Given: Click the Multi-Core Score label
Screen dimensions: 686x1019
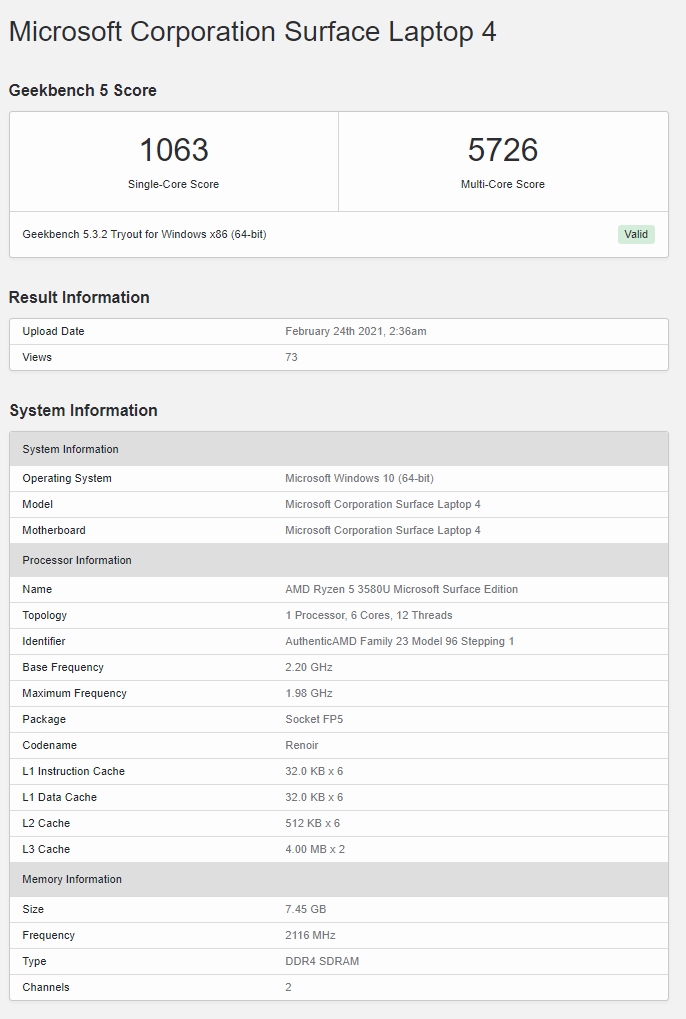Looking at the screenshot, I should click(503, 185).
